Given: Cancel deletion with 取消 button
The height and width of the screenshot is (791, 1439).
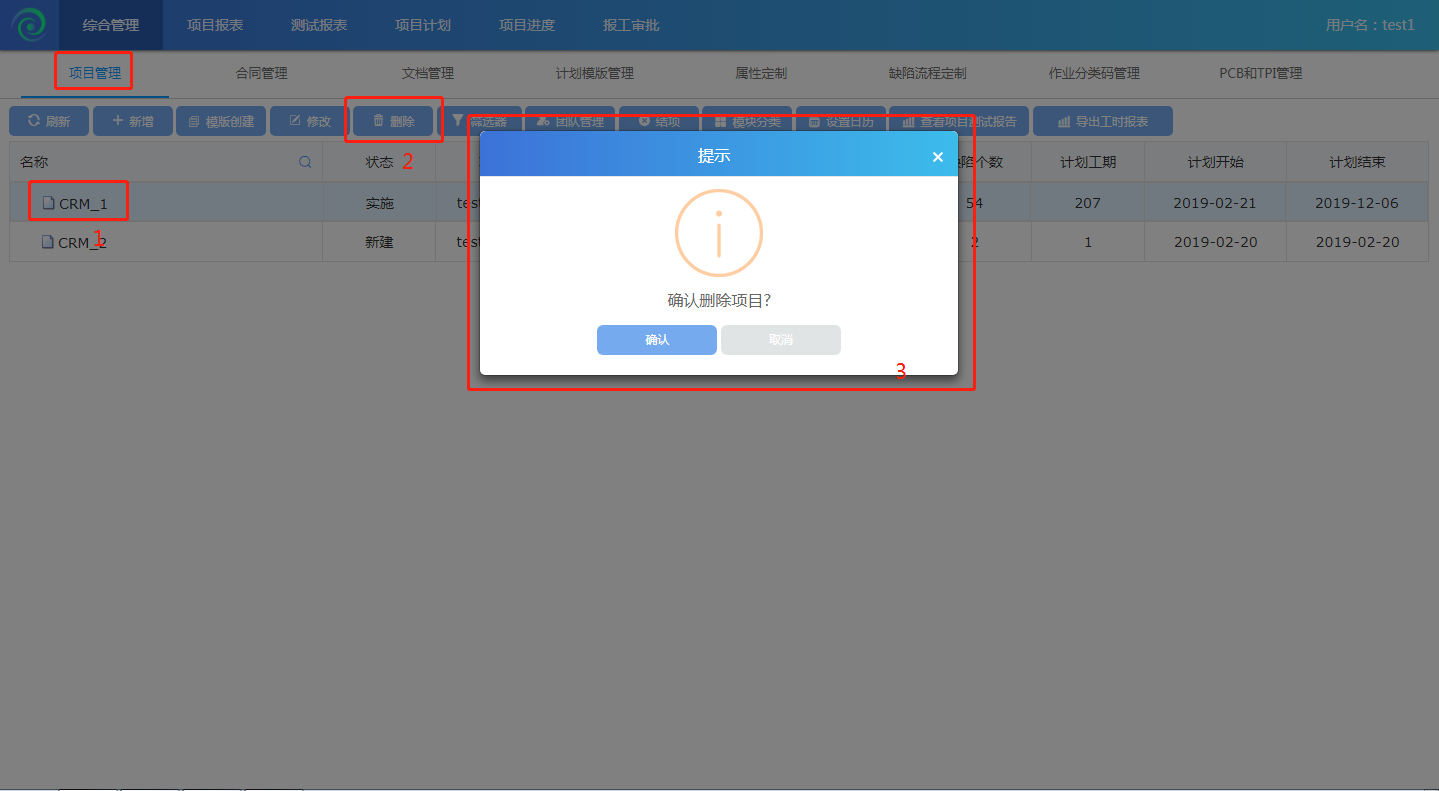Looking at the screenshot, I should pos(780,340).
